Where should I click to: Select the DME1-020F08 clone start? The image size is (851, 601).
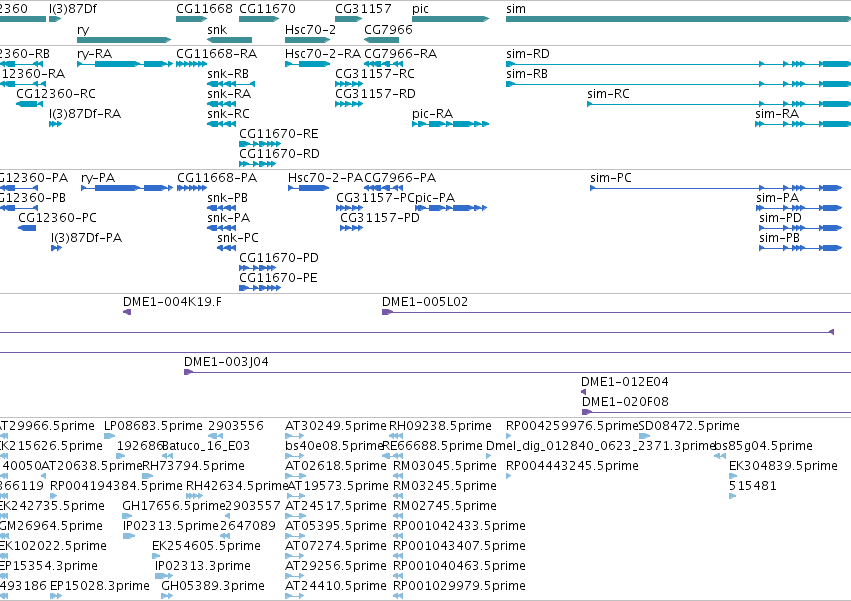(586, 412)
